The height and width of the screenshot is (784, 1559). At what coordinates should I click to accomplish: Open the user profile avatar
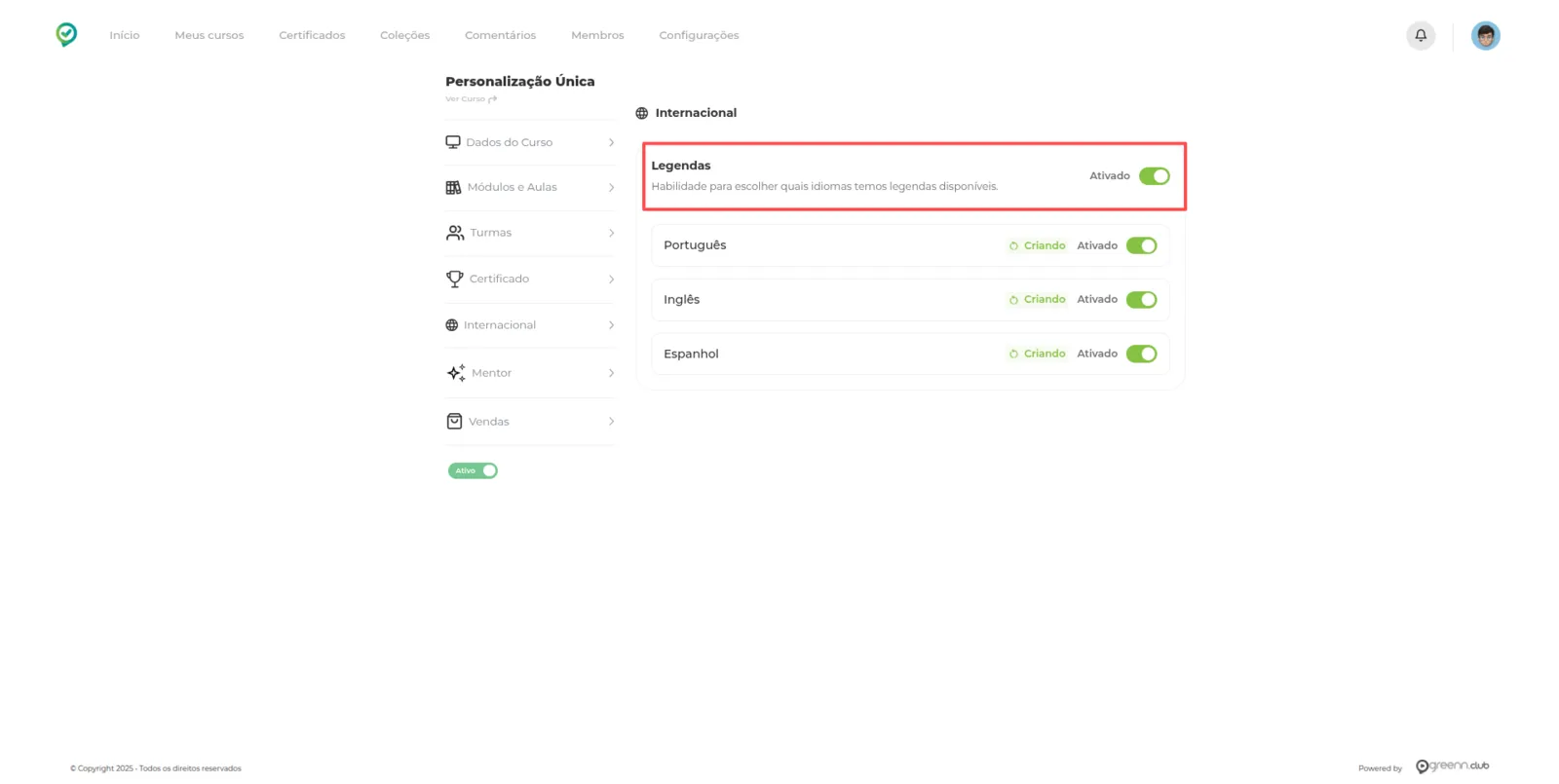coord(1485,36)
